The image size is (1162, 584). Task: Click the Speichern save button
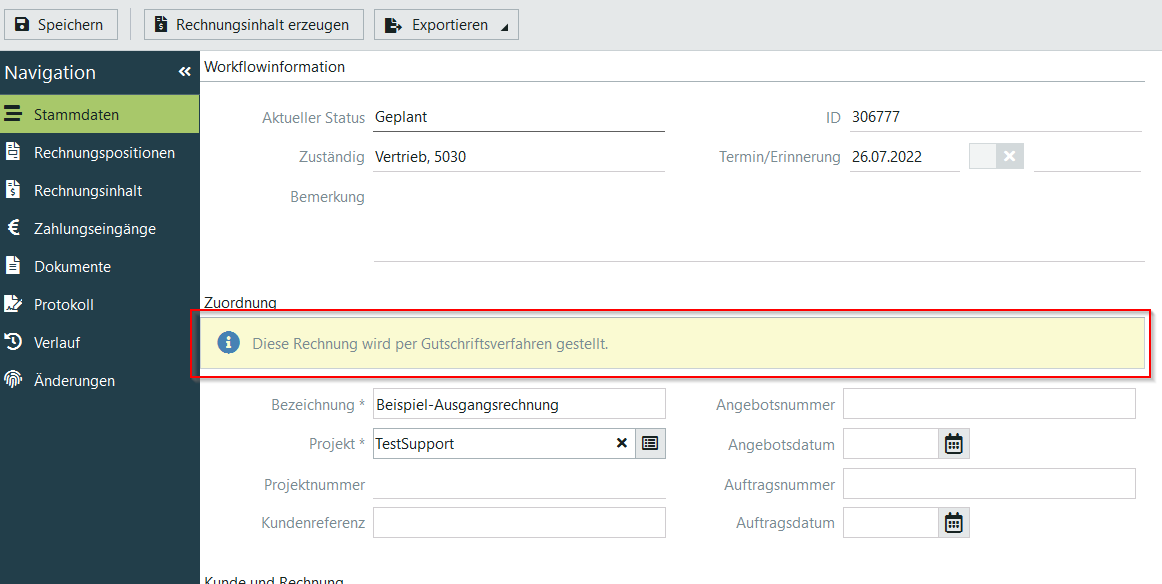60,25
